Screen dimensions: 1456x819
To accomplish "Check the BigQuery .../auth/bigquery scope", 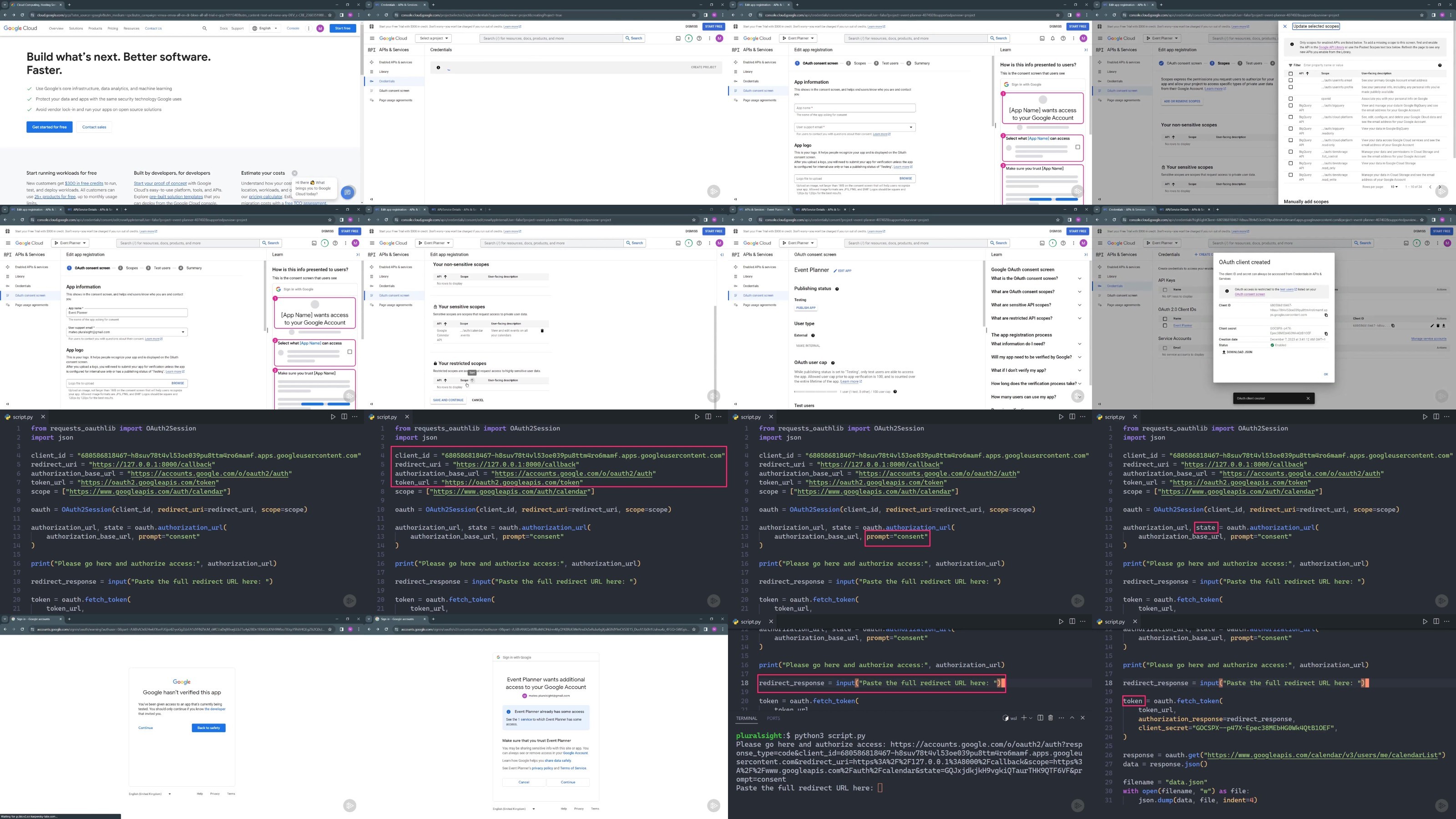I will (1290, 105).
